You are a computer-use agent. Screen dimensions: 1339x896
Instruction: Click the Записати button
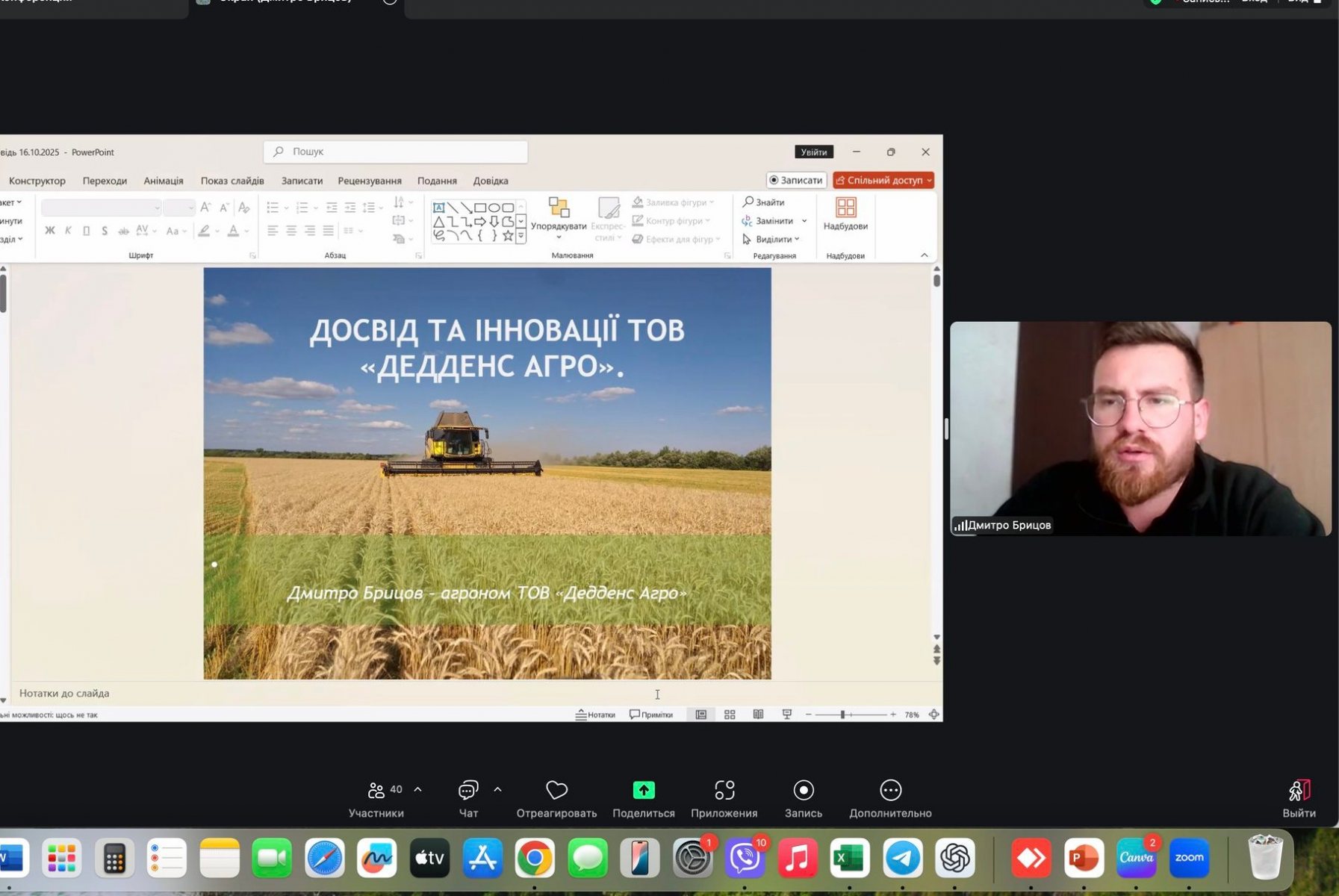(x=796, y=180)
